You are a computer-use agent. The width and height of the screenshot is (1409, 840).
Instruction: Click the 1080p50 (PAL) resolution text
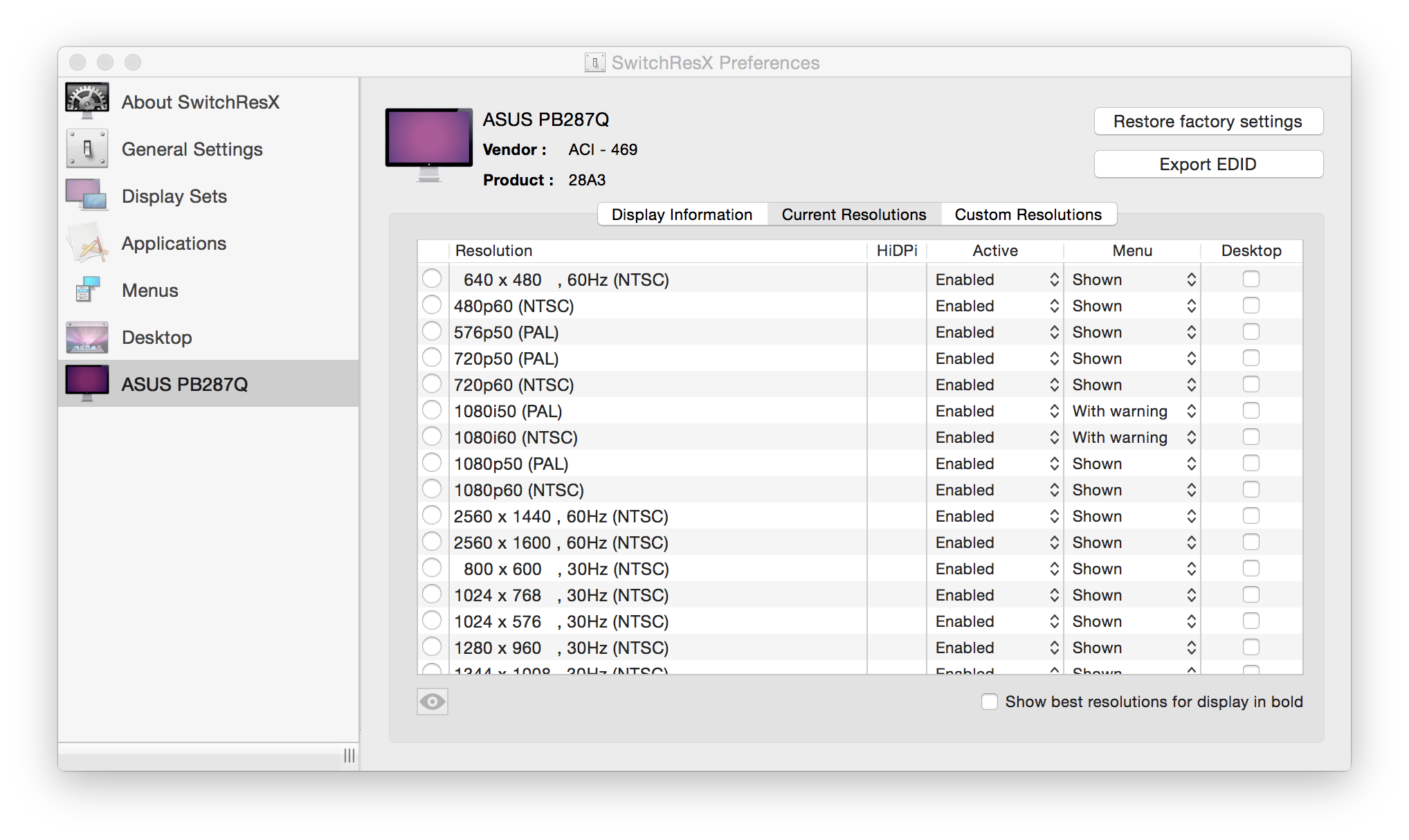(x=511, y=464)
